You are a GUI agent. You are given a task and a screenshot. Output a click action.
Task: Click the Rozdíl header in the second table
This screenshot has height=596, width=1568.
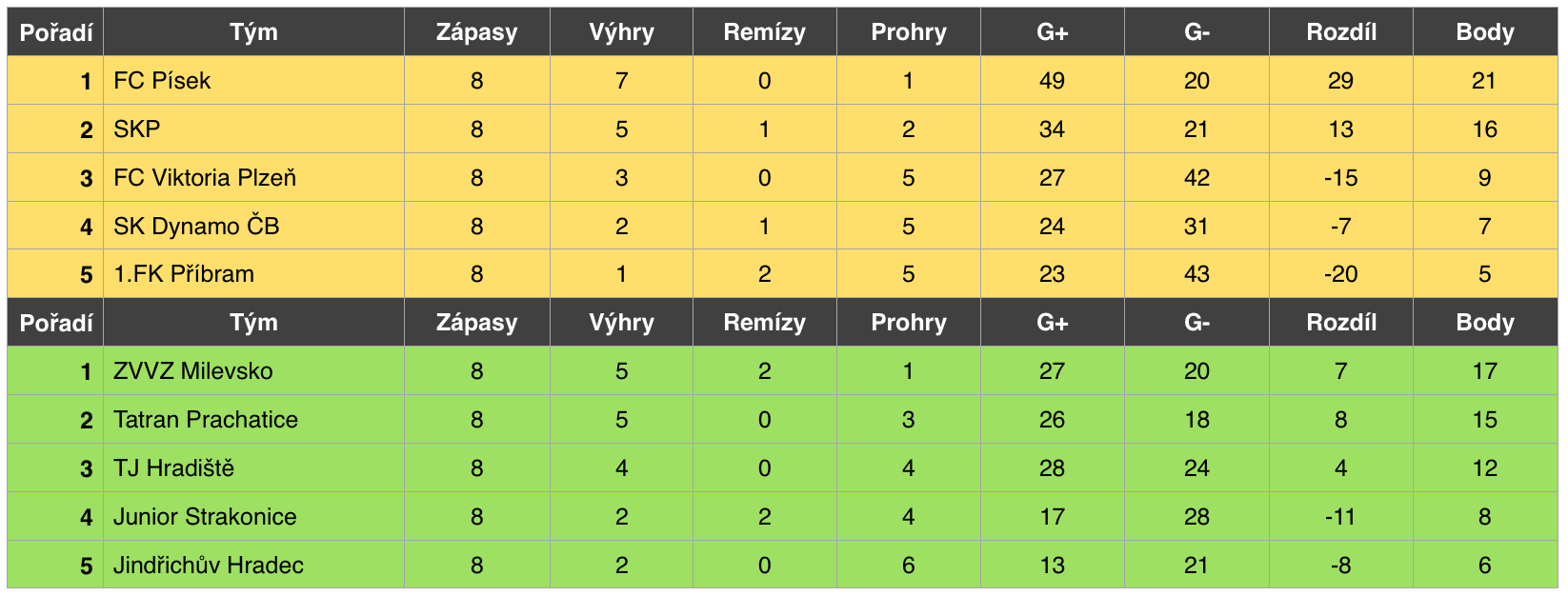(x=1341, y=323)
